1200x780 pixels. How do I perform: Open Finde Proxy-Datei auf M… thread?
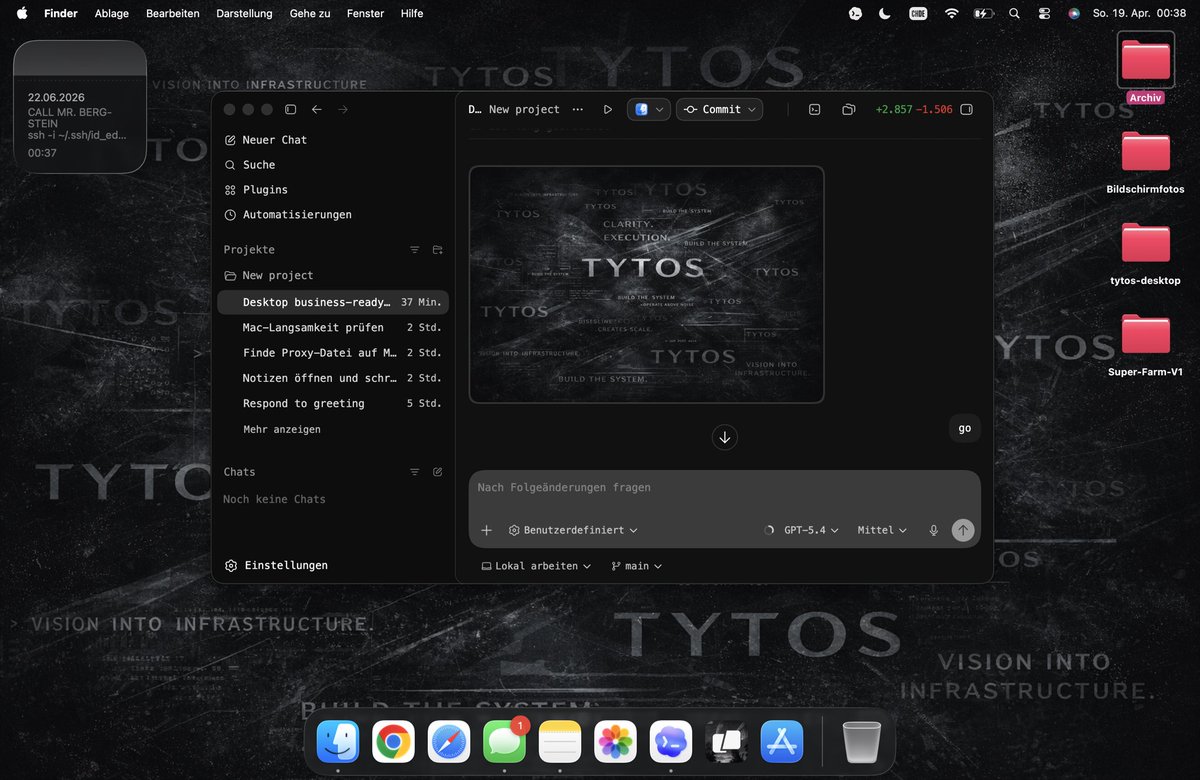tap(333, 353)
